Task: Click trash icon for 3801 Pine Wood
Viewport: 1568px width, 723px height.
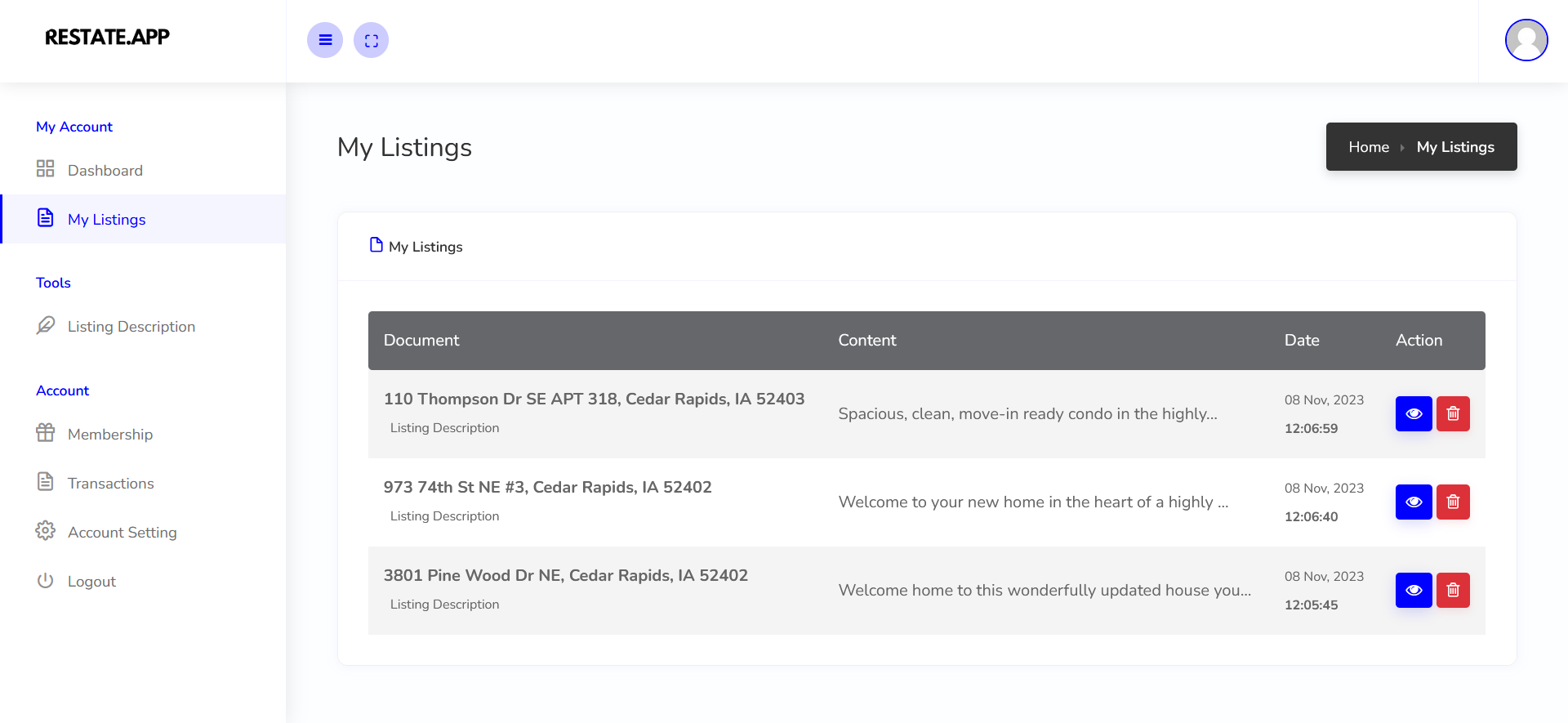Action: point(1453,591)
